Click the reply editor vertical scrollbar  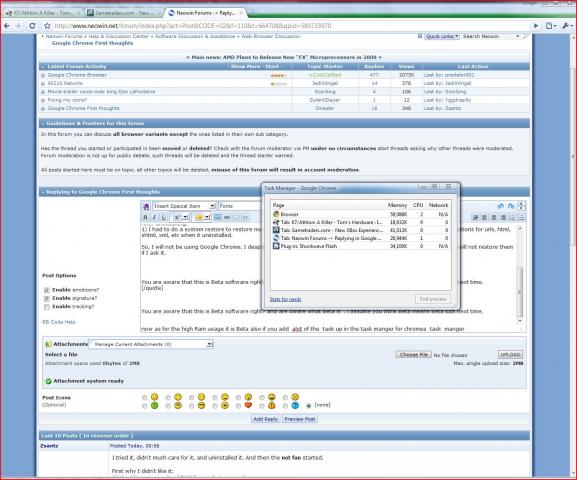click(x=520, y=274)
